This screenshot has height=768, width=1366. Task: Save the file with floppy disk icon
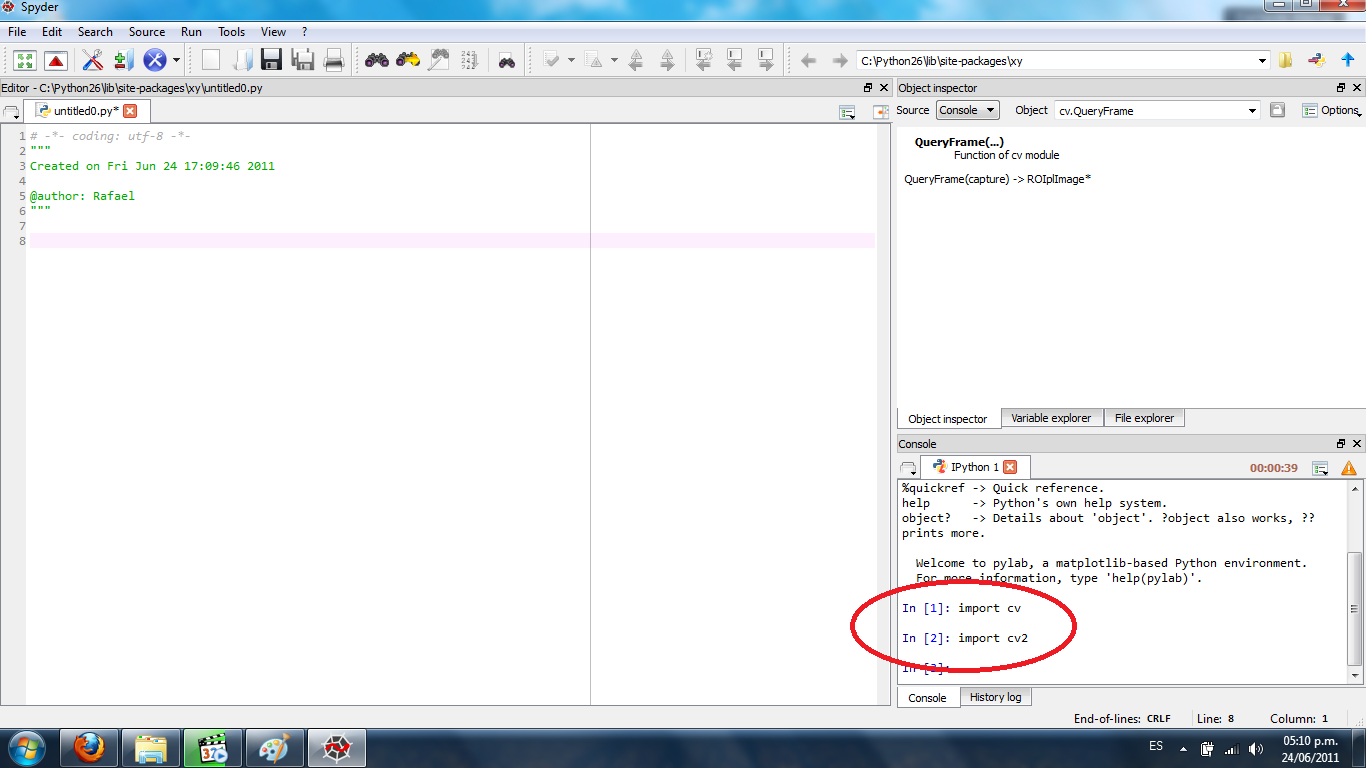tap(272, 60)
